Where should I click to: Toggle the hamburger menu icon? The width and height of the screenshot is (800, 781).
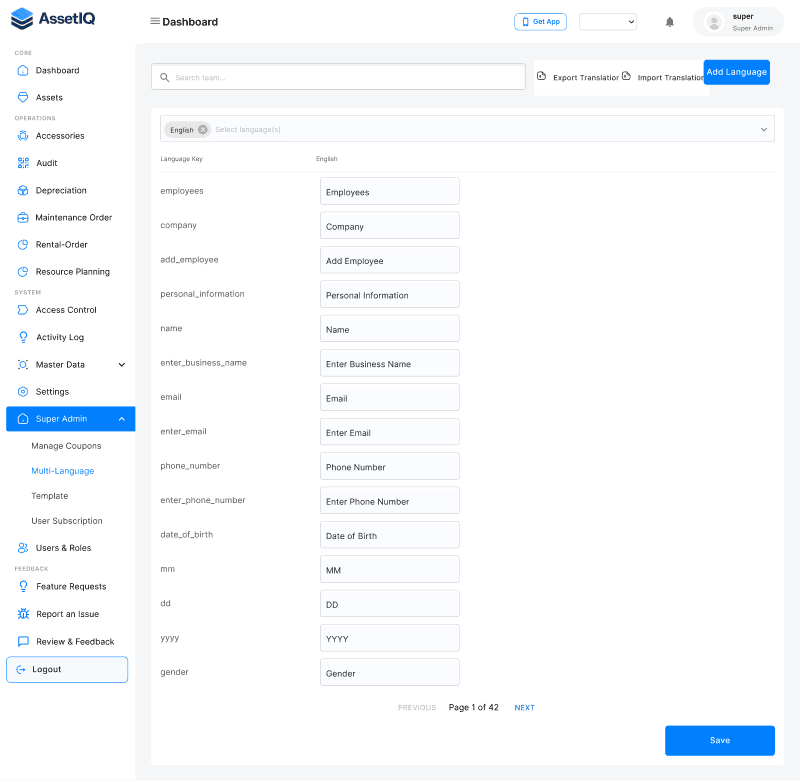(155, 21)
